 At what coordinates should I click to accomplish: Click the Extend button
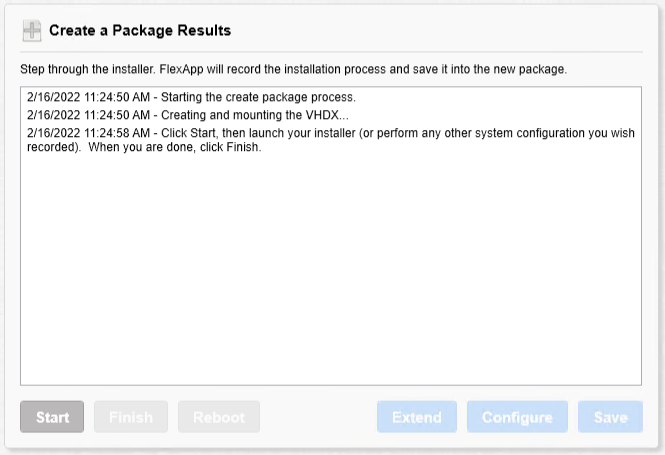pos(417,417)
